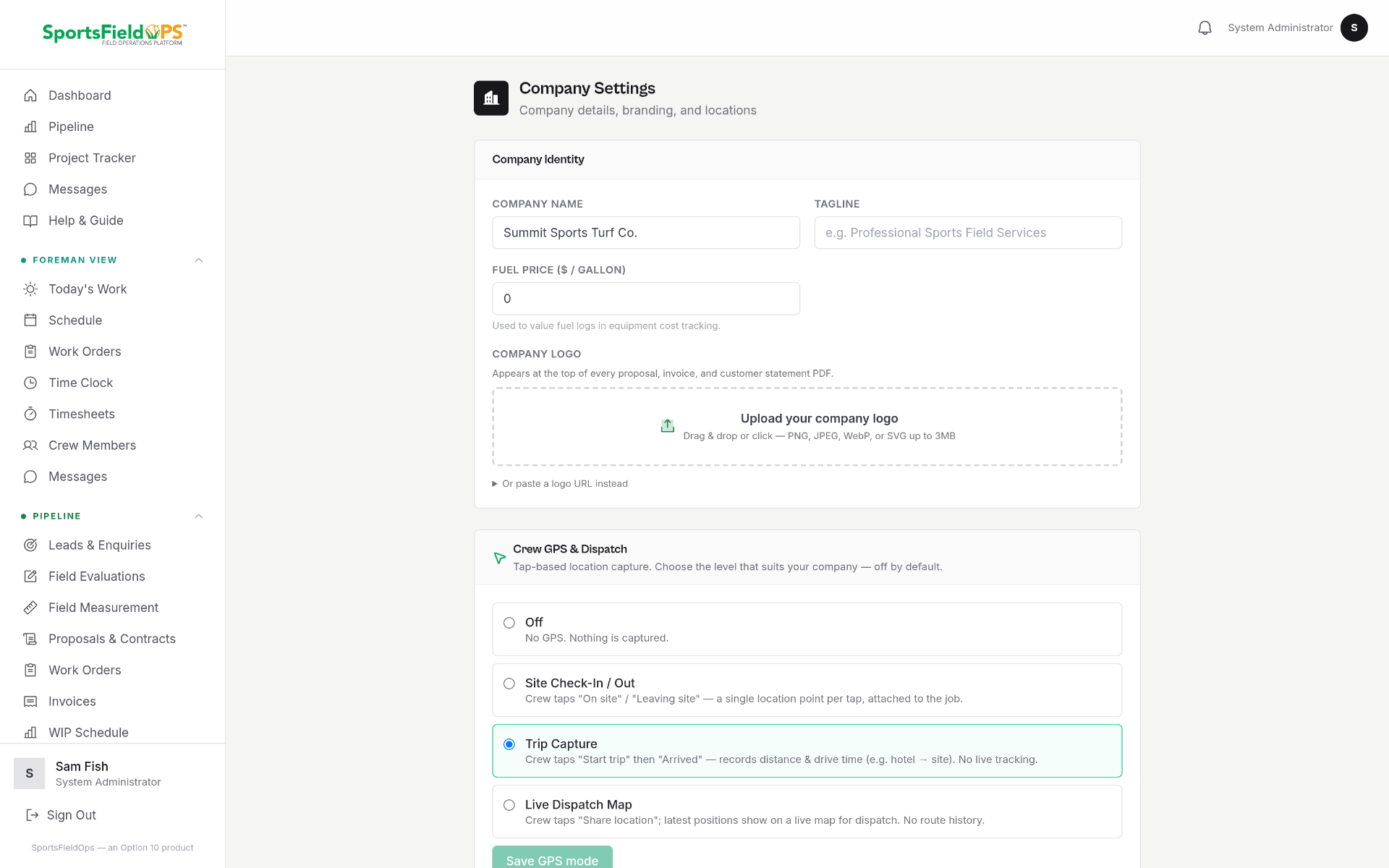The width and height of the screenshot is (1389, 868).
Task: Go to Project Tracker page
Action: point(113,158)
